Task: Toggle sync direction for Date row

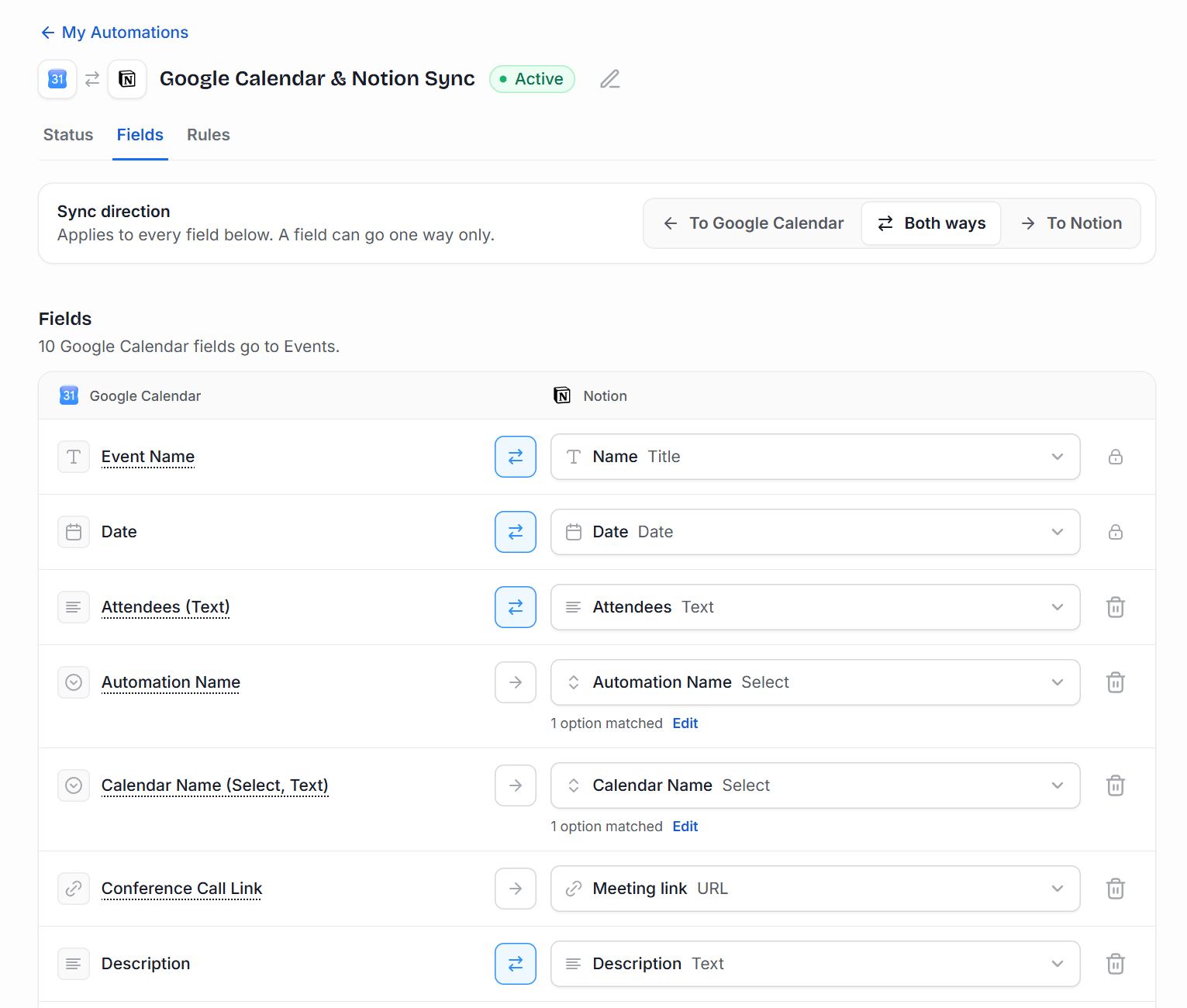Action: (x=516, y=532)
